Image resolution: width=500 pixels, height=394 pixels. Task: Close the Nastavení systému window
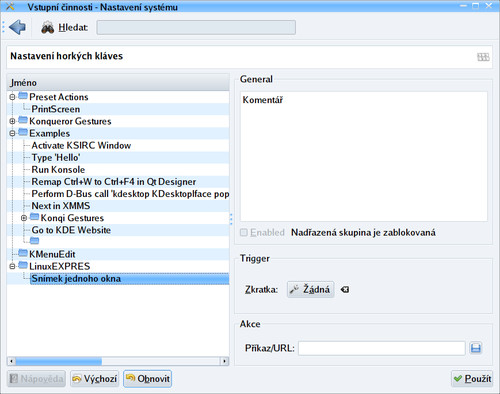tap(489, 6)
